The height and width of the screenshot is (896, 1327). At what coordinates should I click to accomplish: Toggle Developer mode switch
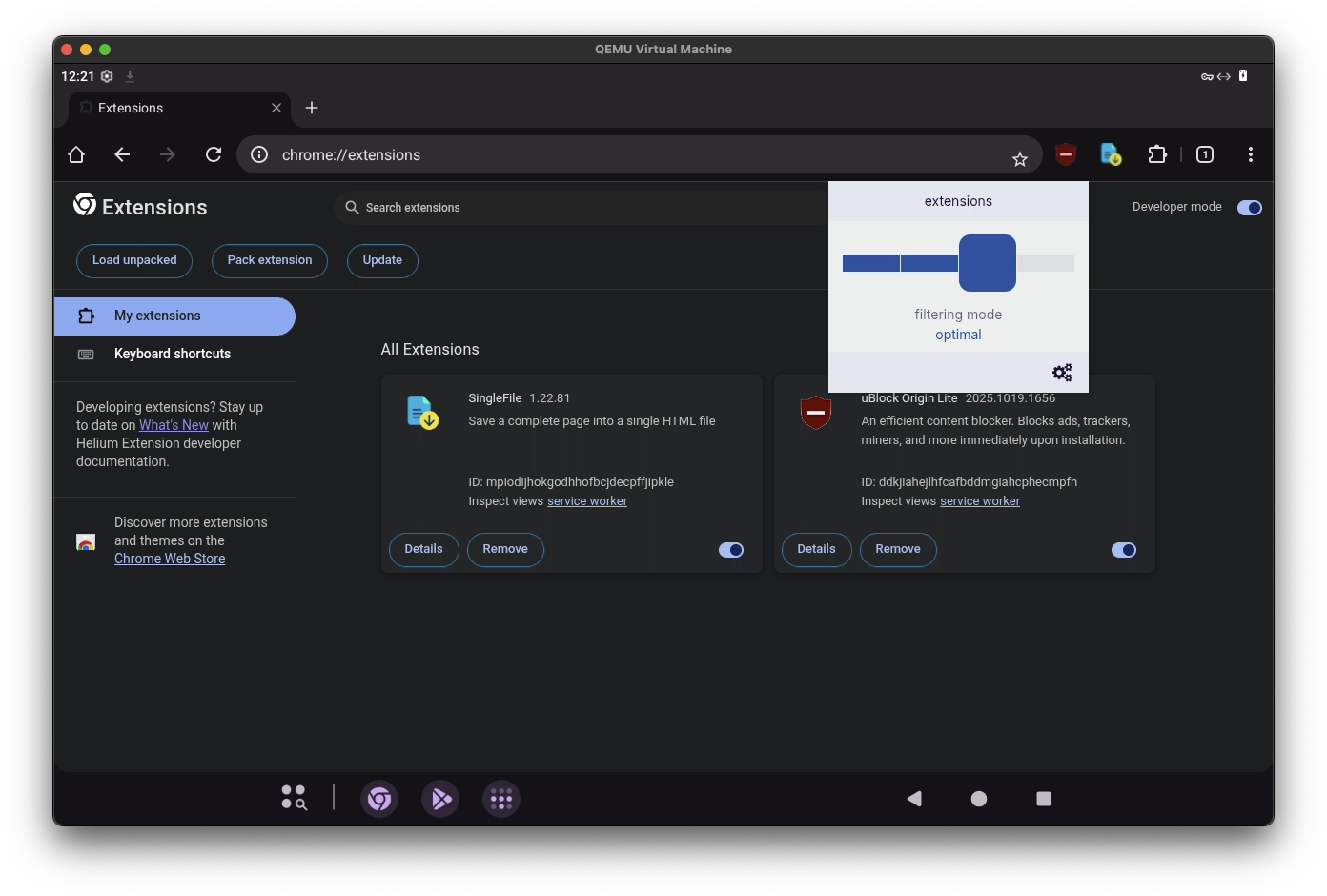1249,208
